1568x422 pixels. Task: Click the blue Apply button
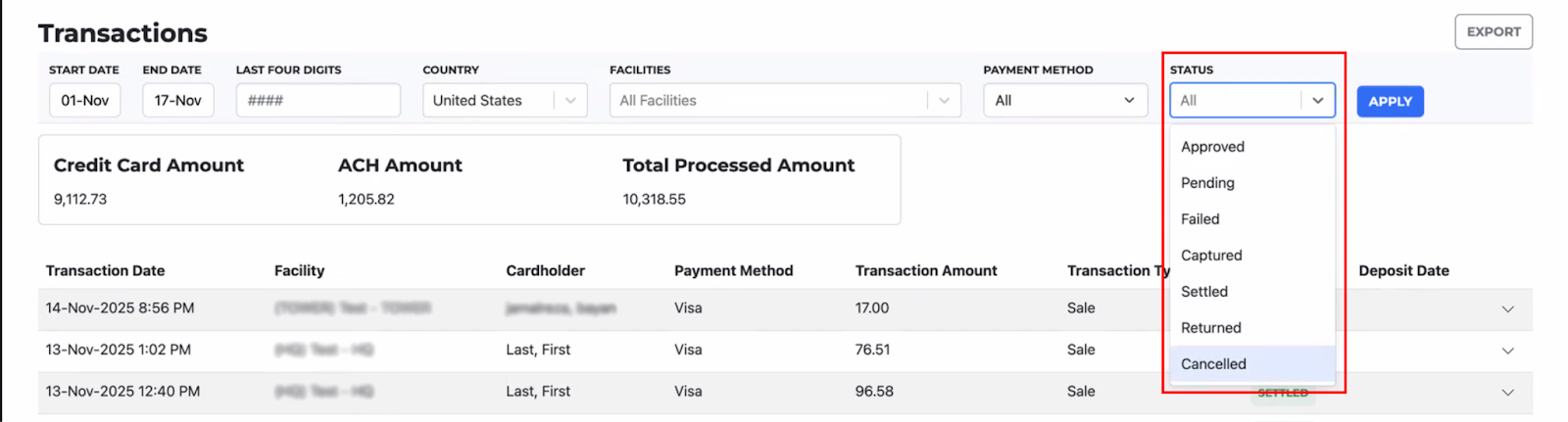point(1390,102)
